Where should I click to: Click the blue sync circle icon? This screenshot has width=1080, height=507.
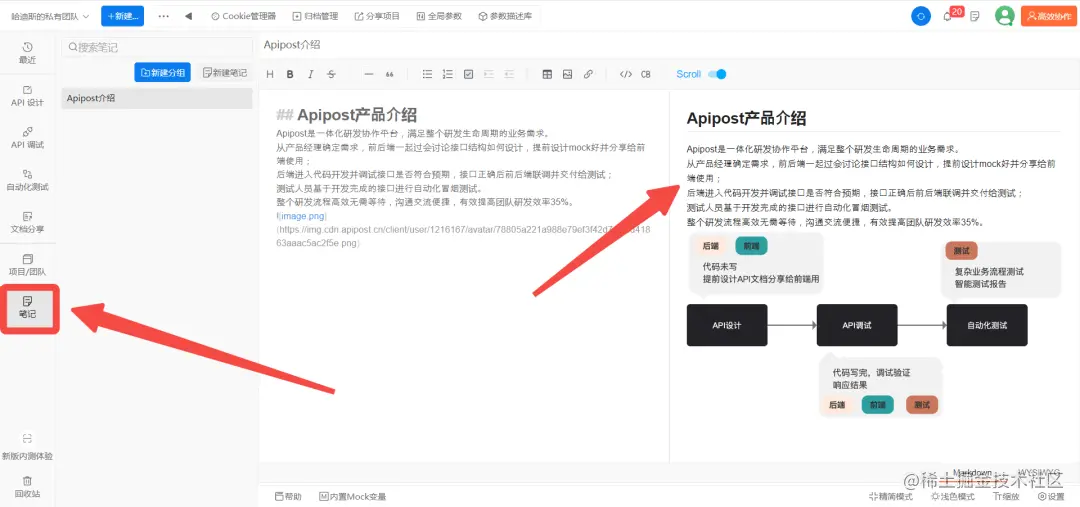click(921, 16)
